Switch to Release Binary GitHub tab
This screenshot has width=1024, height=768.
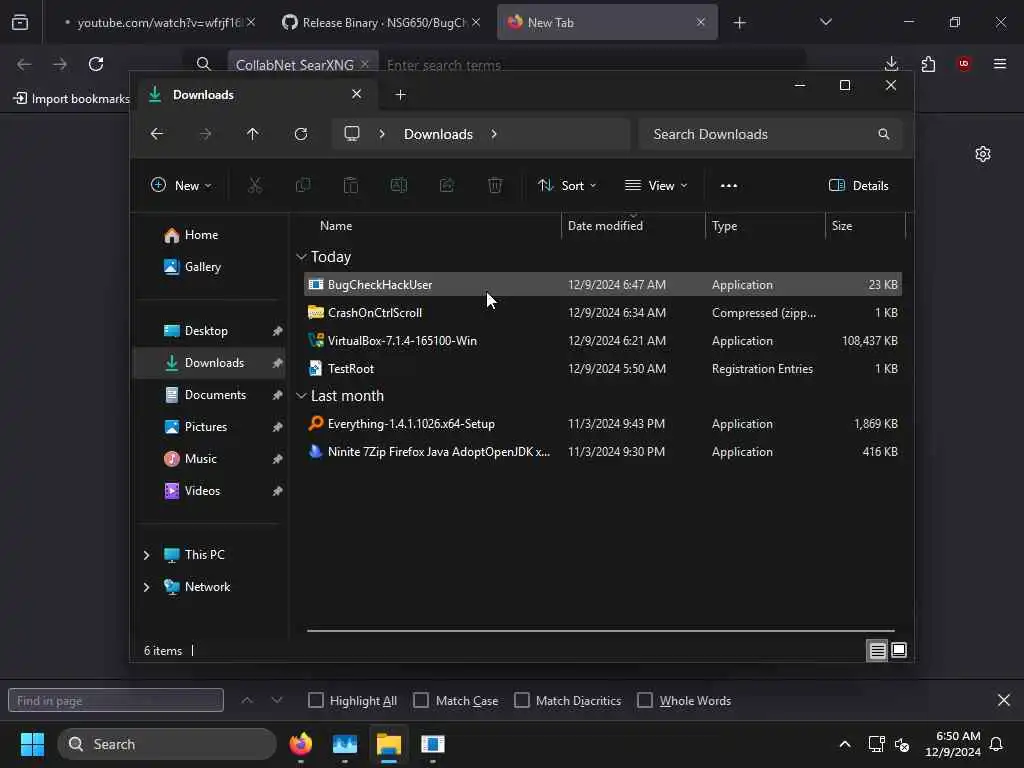pyautogui.click(x=381, y=23)
